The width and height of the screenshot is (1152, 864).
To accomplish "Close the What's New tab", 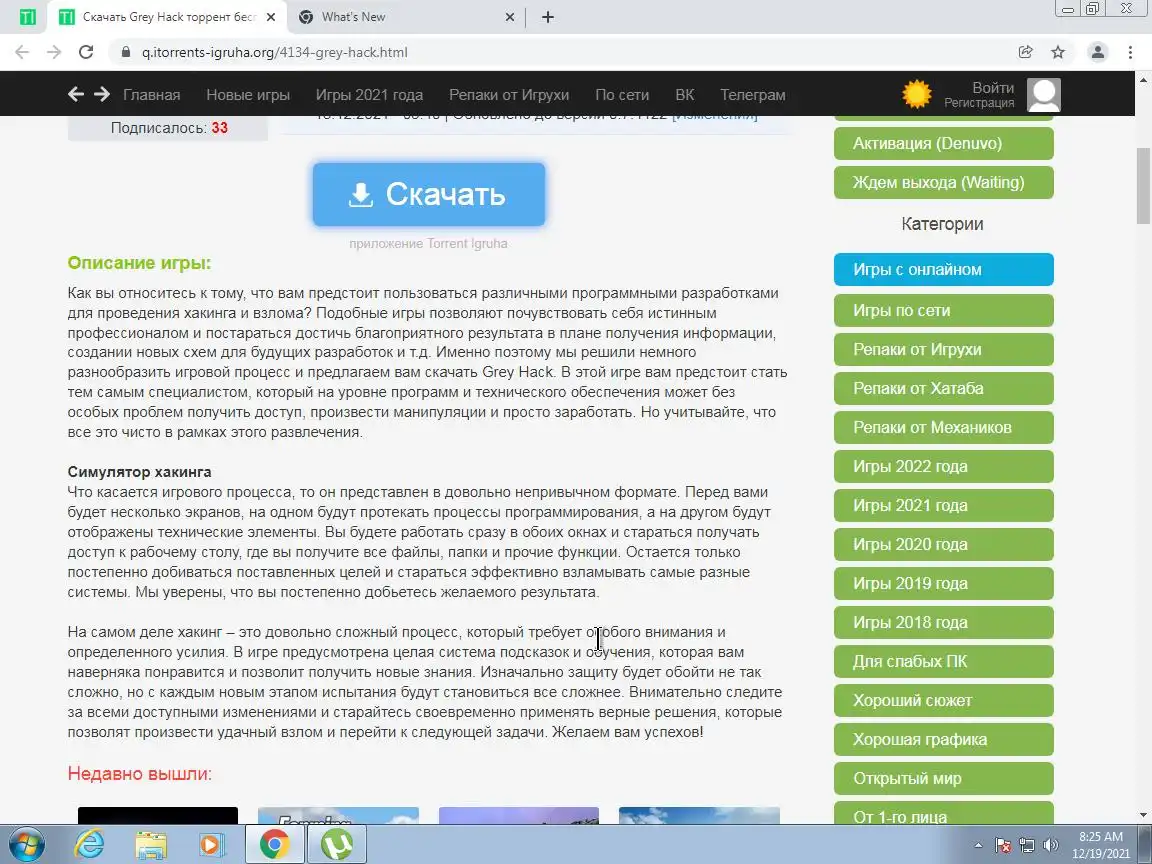I will pyautogui.click(x=510, y=17).
